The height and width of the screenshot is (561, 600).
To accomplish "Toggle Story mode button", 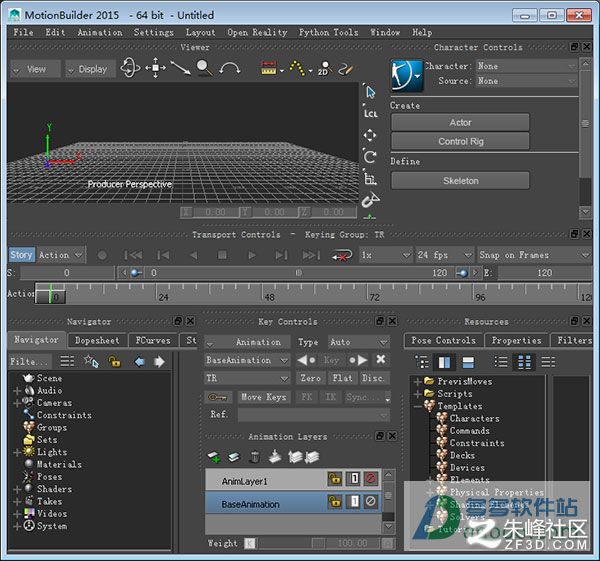I will point(21,255).
